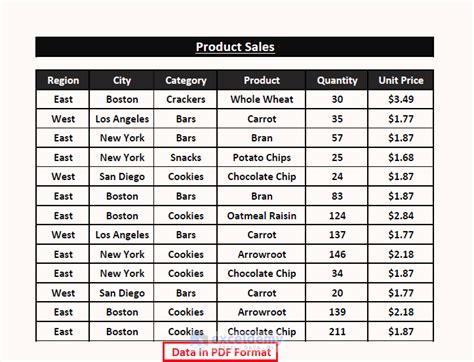Click the quantity cell showing 146
Screen dimensions: 474x362
337,254
